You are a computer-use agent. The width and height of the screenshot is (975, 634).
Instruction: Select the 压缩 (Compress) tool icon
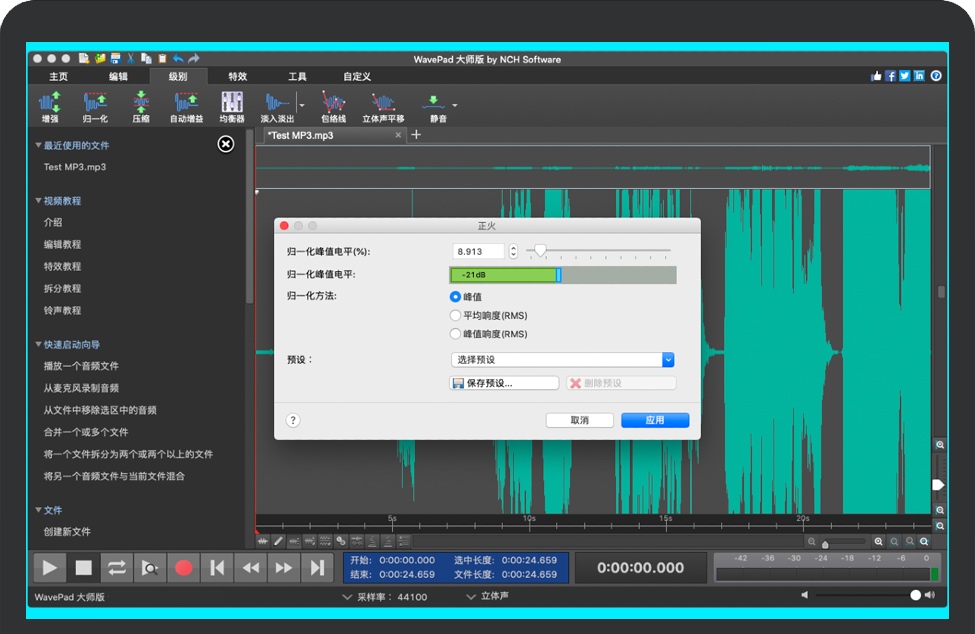141,106
